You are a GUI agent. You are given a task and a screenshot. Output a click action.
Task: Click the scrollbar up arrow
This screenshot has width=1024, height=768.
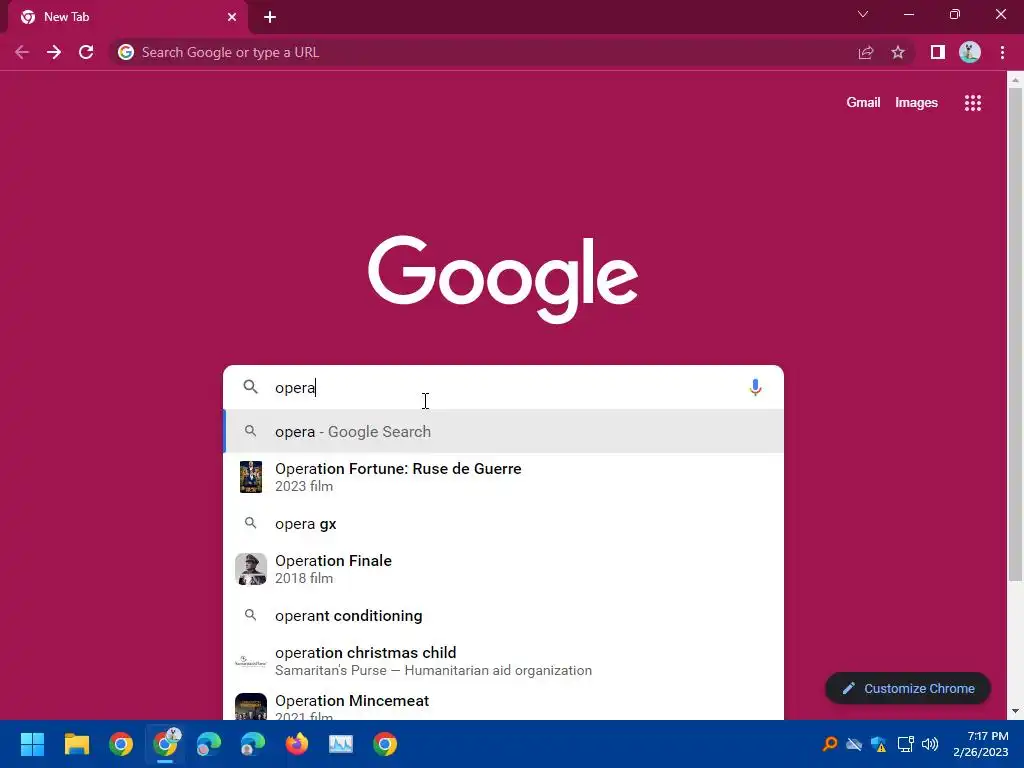coord(1015,80)
